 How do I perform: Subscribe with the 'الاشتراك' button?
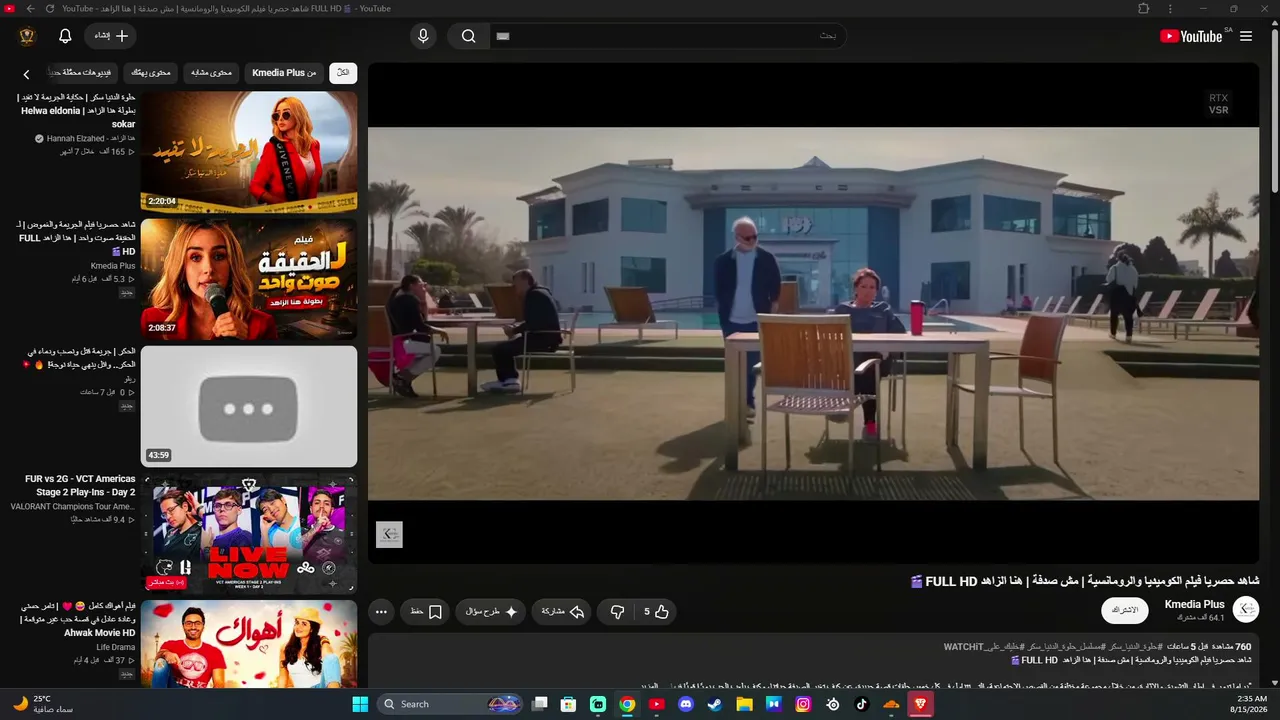[1125, 610]
